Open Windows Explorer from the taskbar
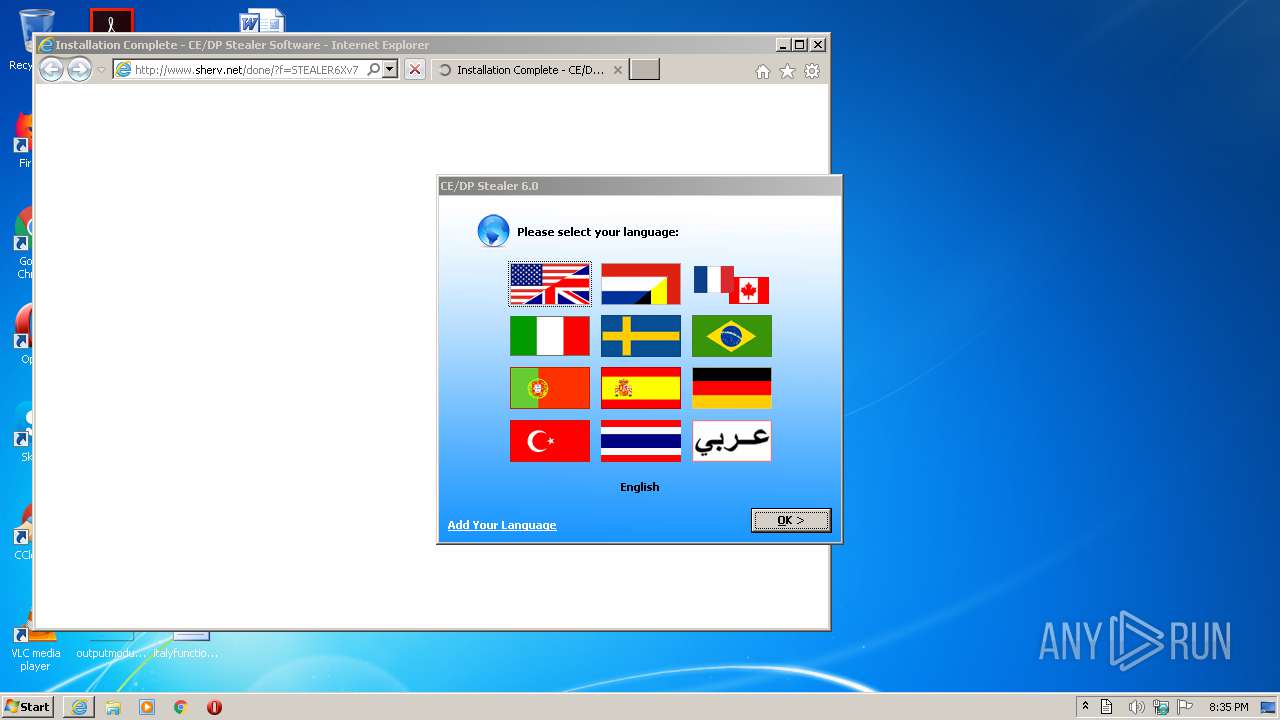This screenshot has width=1280, height=720. point(113,707)
